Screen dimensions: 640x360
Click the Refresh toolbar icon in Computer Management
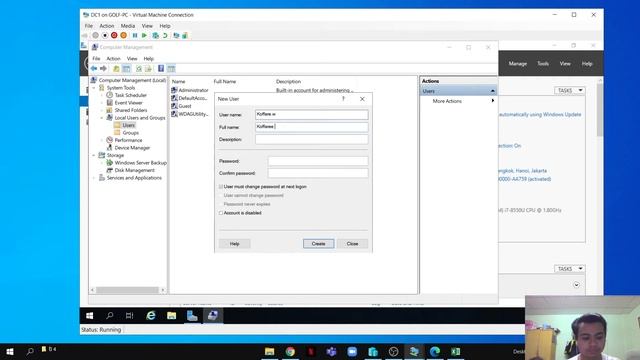tap(139, 69)
